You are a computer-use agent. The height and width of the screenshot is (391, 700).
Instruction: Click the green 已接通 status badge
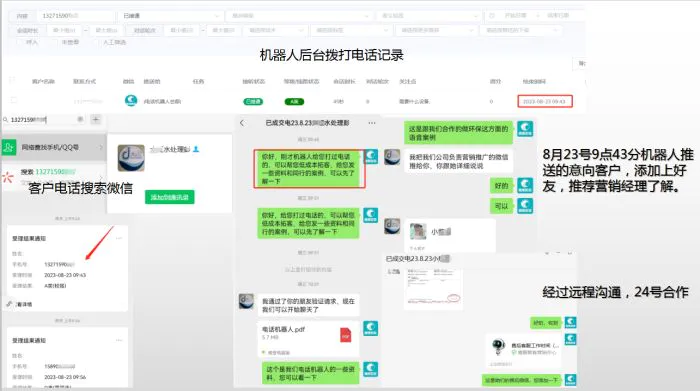(253, 102)
